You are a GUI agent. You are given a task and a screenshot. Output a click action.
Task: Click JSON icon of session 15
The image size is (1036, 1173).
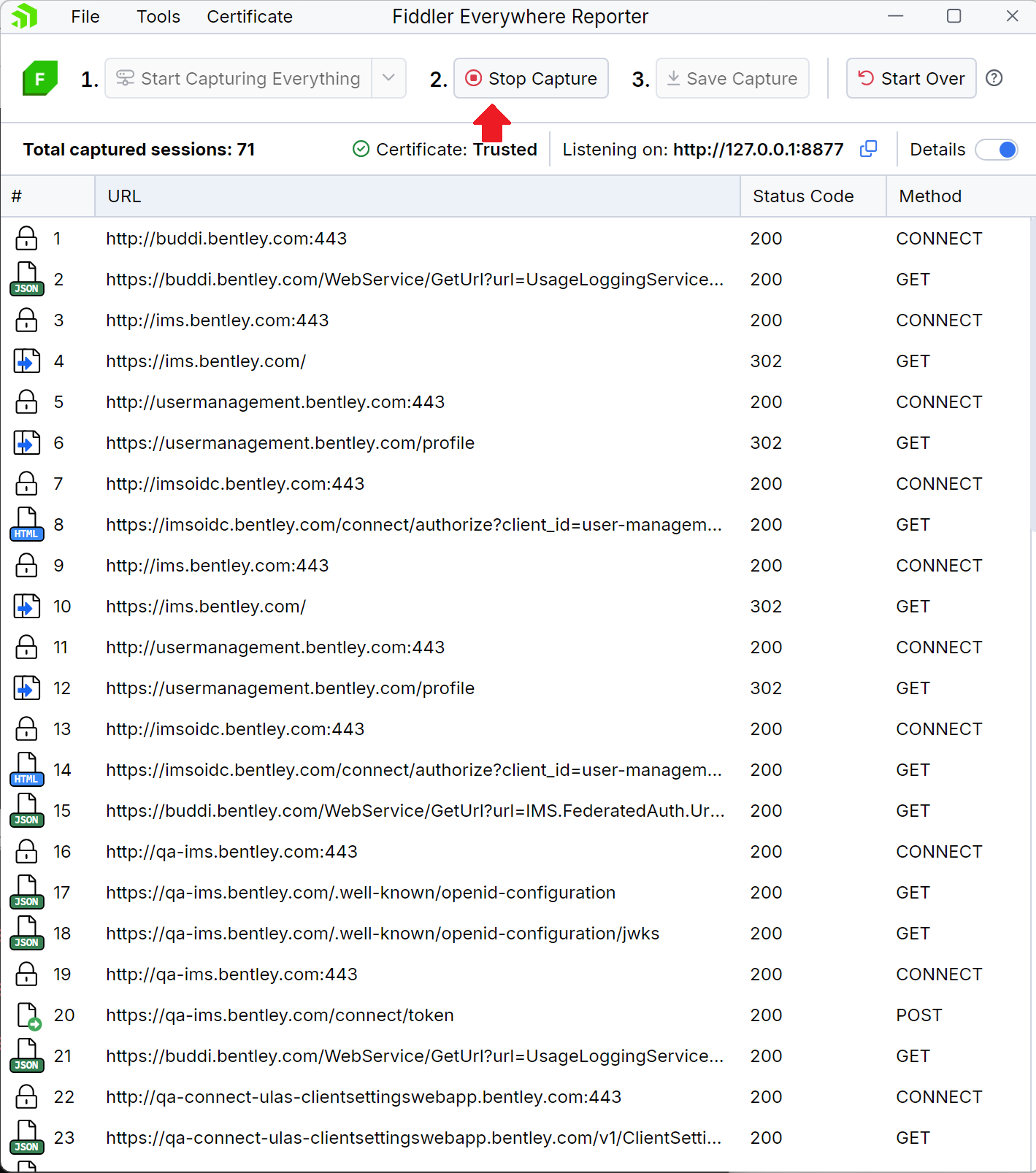pos(27,811)
